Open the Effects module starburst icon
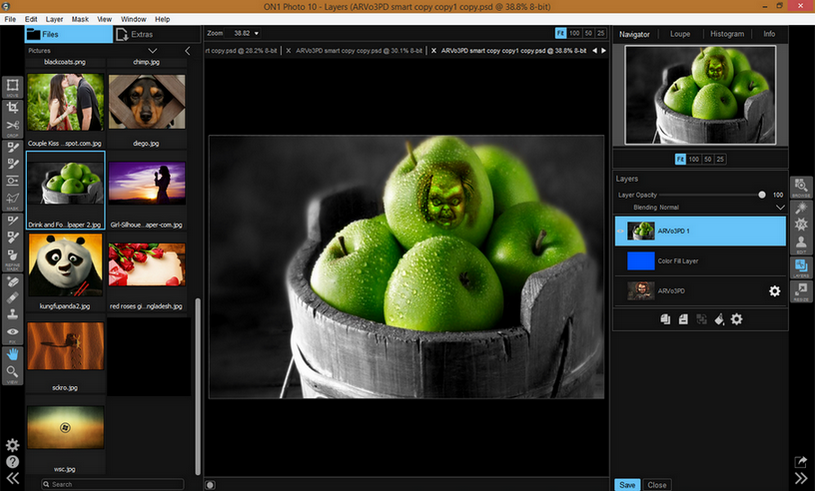This screenshot has width=815, height=491. (801, 224)
